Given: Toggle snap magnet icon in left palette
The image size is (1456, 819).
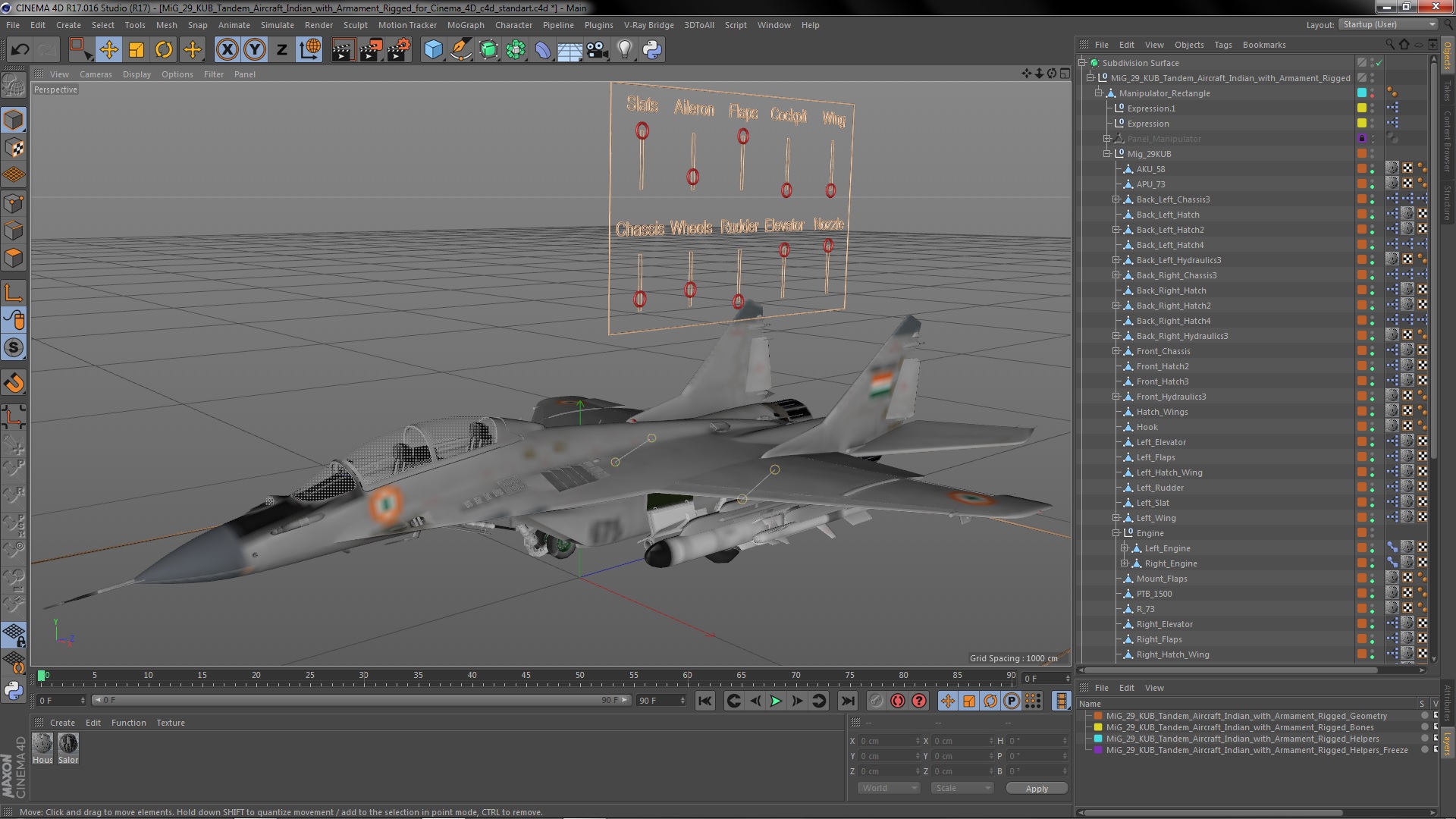Looking at the screenshot, I should [14, 383].
